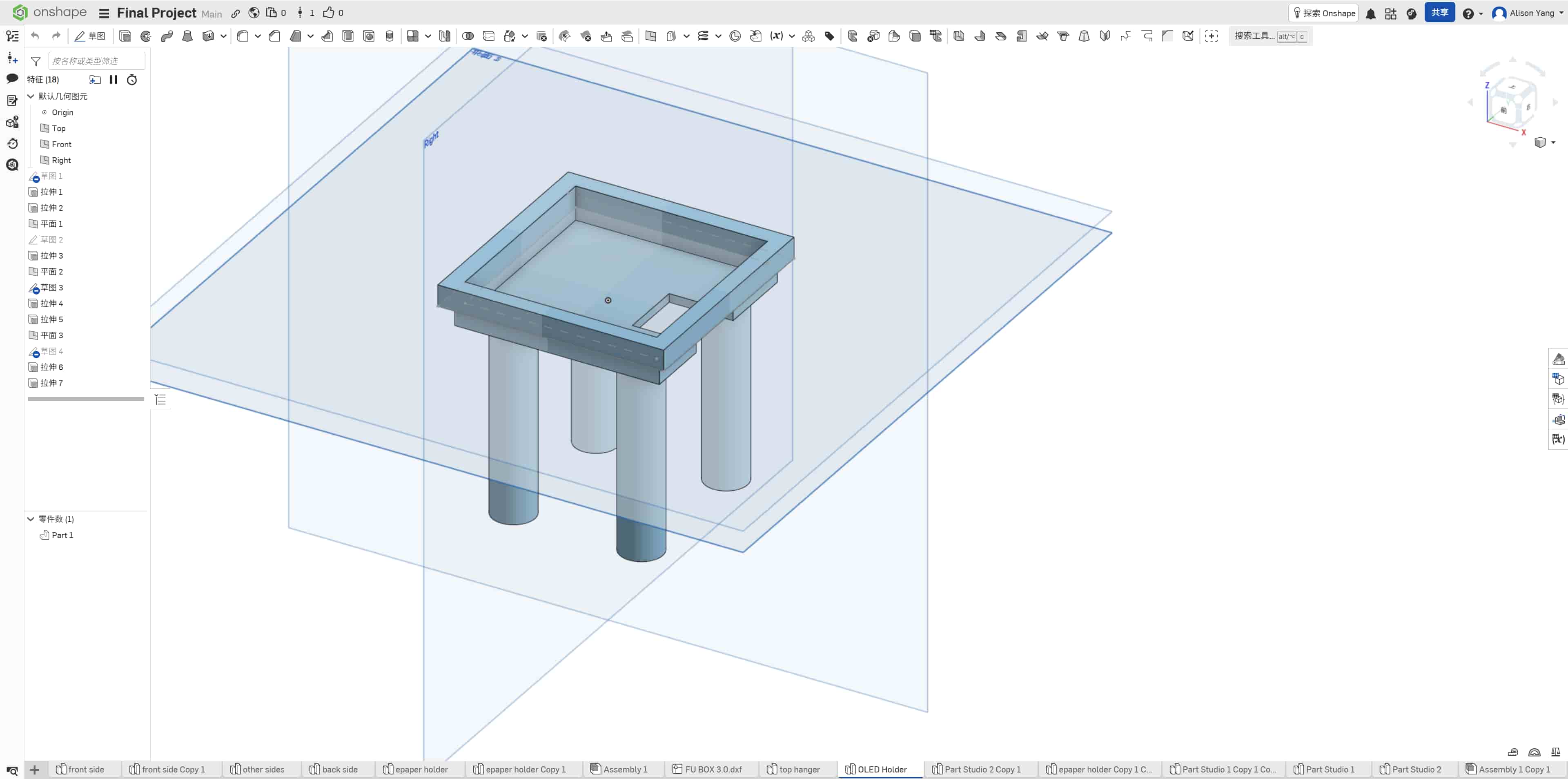Open the Draft tool dropdown arrow
The width and height of the screenshot is (1568, 779).
310,36
